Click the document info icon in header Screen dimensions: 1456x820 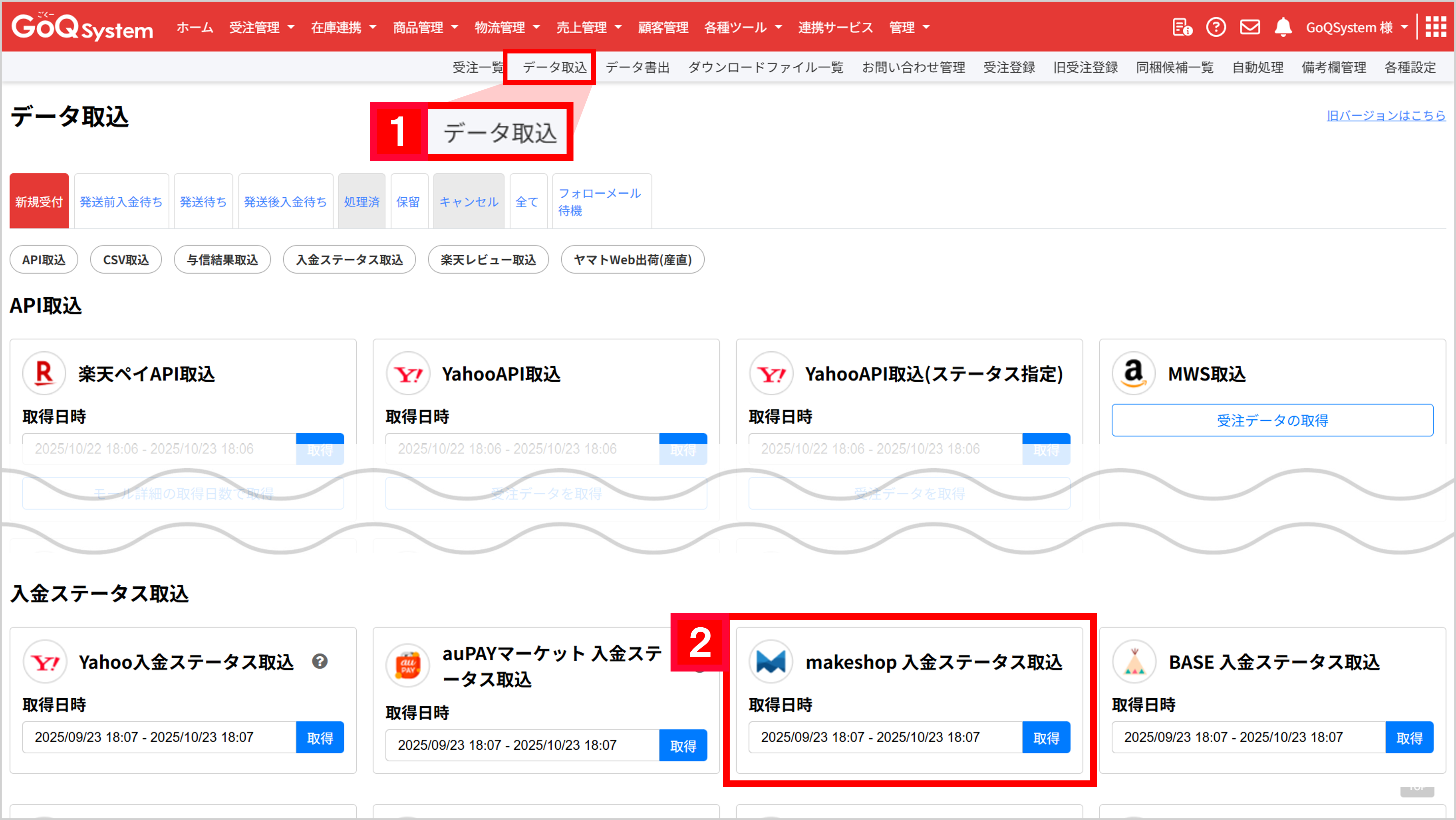point(1182,27)
